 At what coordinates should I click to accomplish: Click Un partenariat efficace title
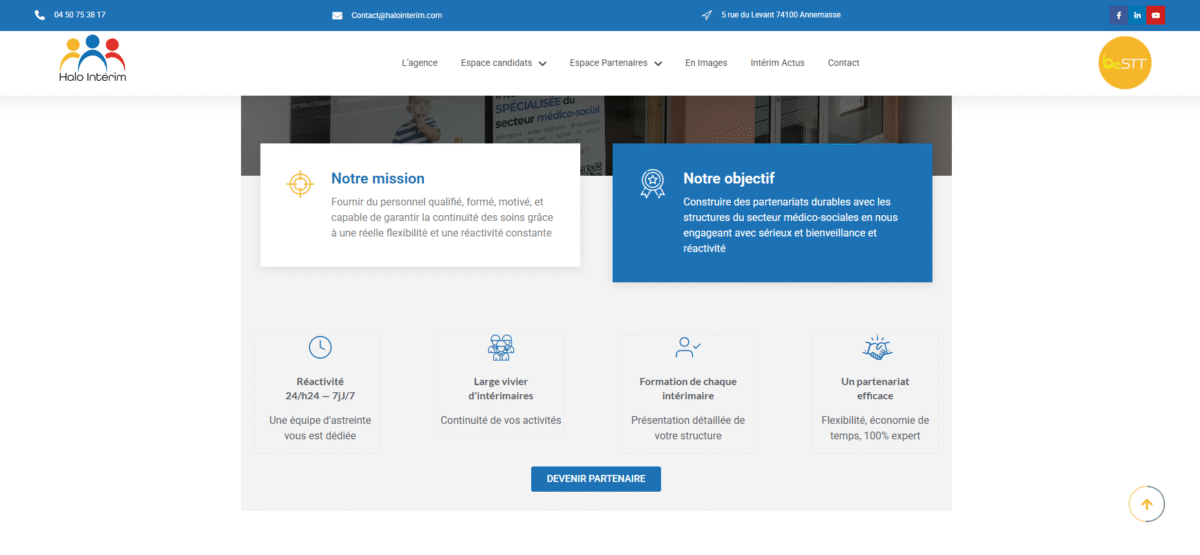point(876,389)
